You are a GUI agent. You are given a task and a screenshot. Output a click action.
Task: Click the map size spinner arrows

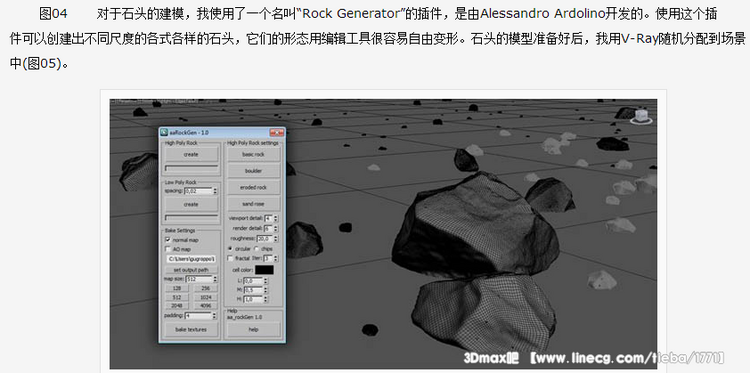[x=215, y=279]
